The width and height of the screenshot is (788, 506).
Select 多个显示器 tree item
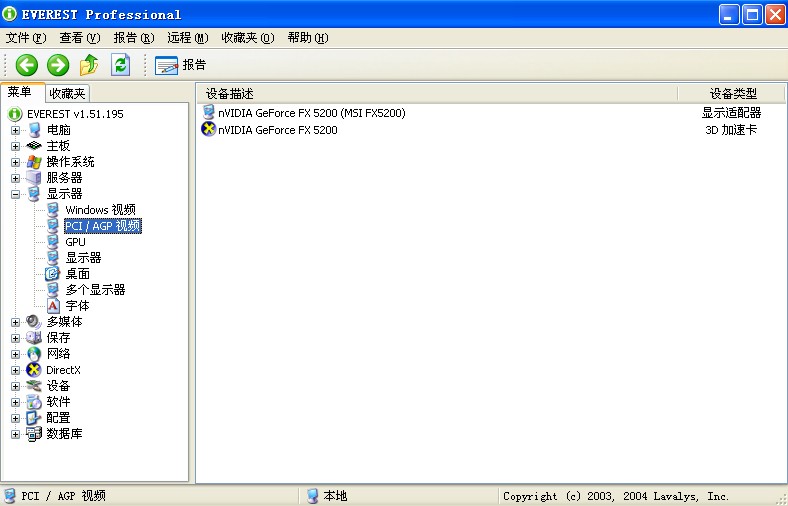tap(95, 290)
